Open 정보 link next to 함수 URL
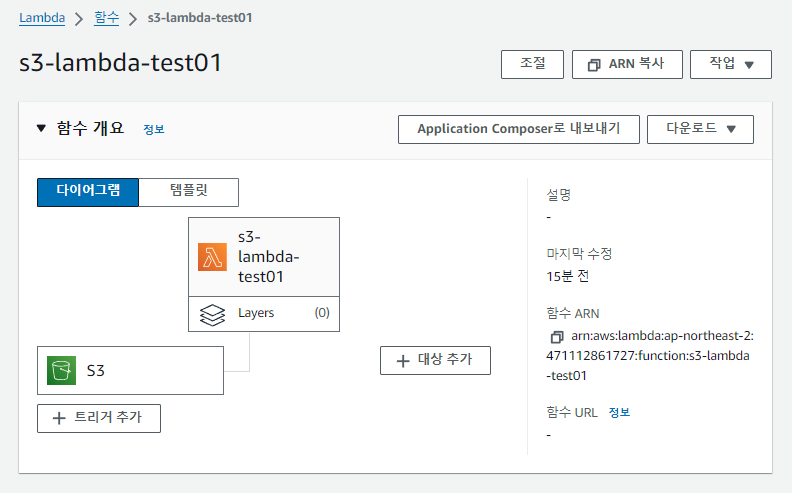 (619, 412)
